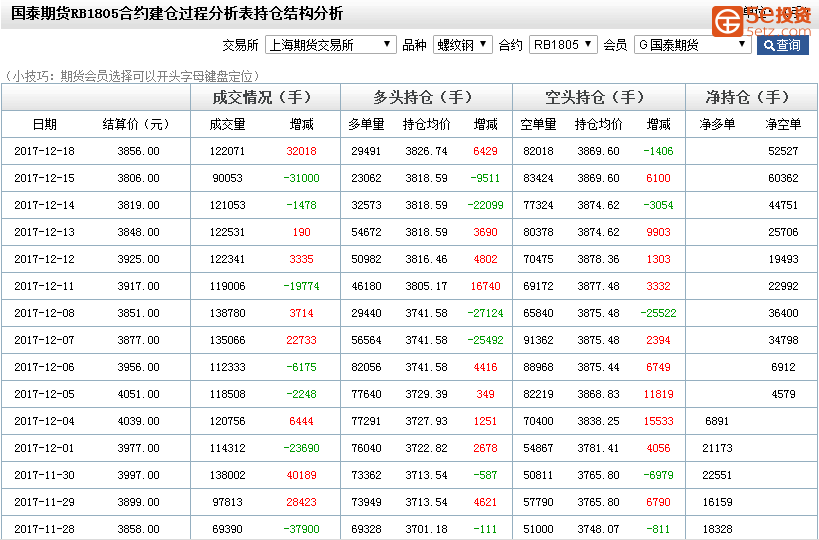Click net long value 22551
This screenshot has height=540, width=819.
(x=717, y=475)
